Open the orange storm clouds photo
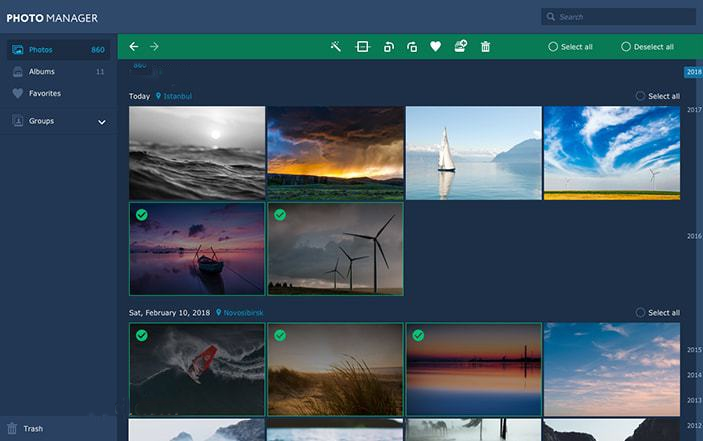This screenshot has width=703, height=441. [335, 153]
